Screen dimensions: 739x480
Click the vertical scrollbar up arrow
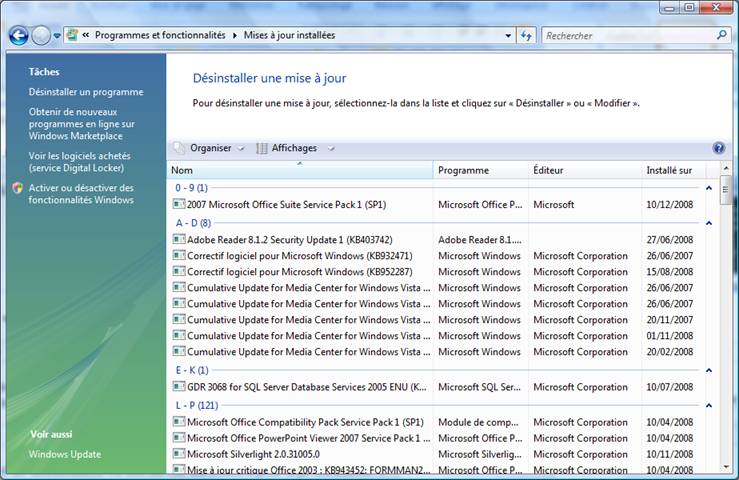726,168
